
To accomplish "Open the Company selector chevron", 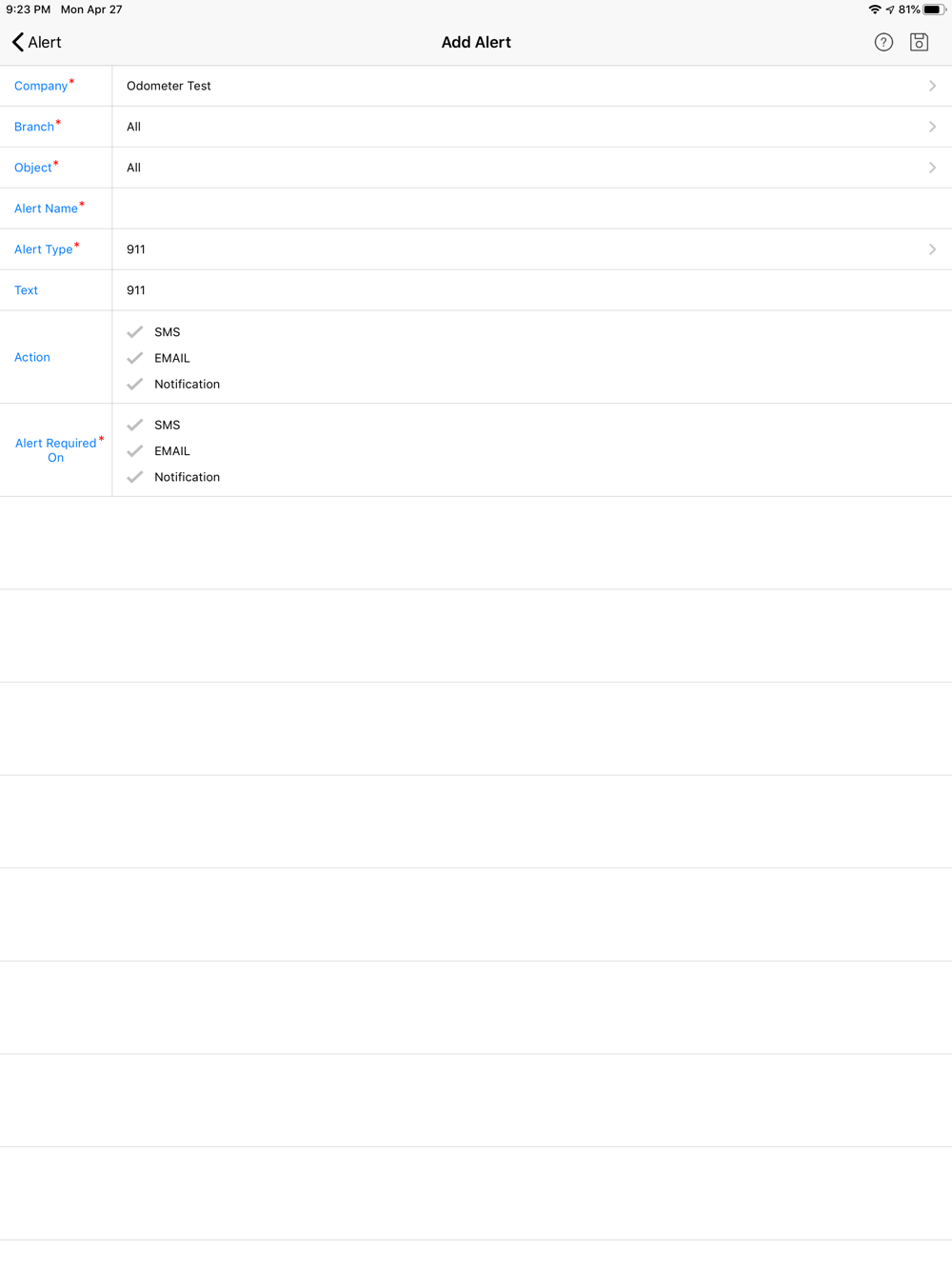I will [x=932, y=86].
